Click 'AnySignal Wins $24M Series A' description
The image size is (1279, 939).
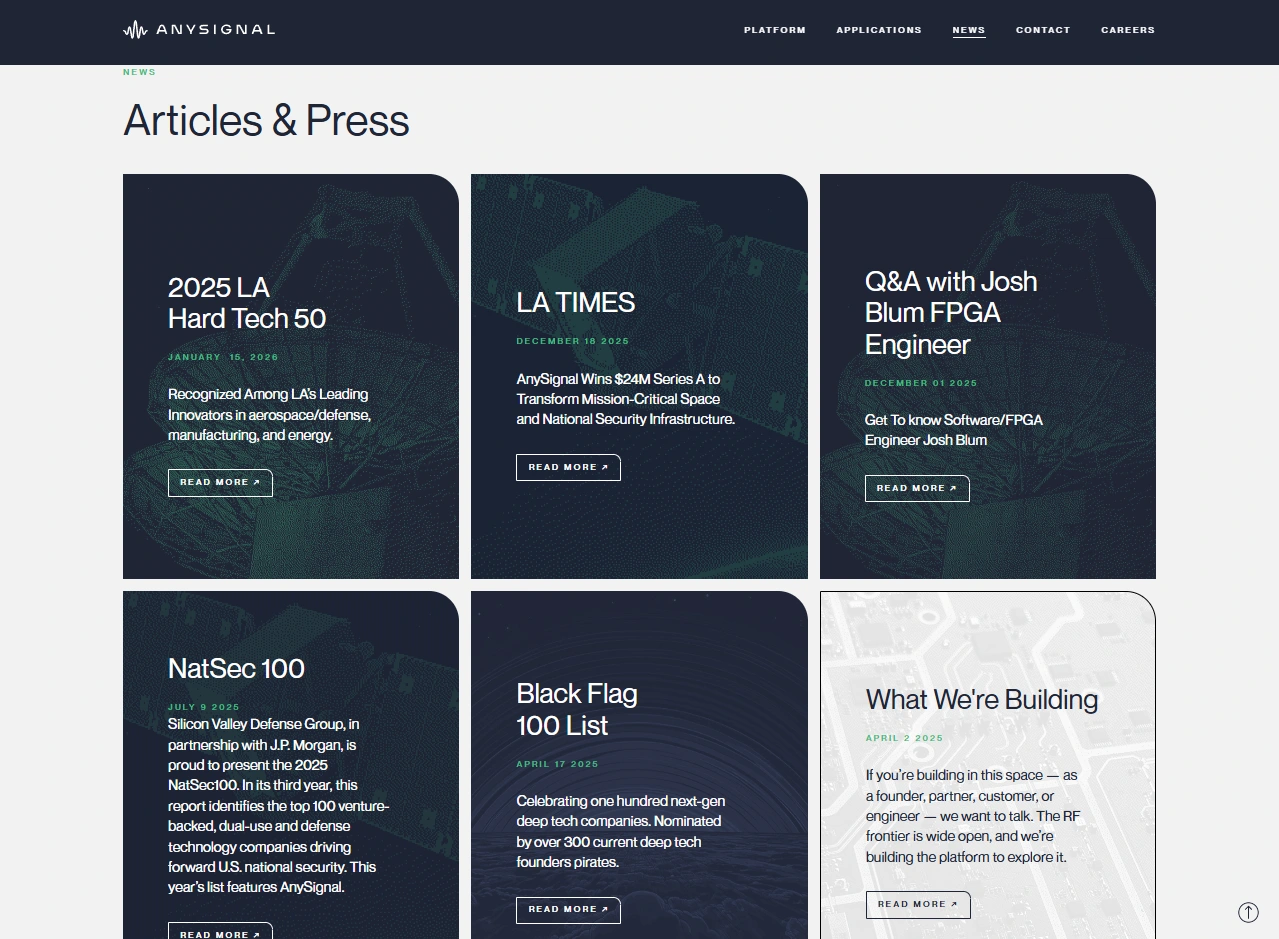626,399
